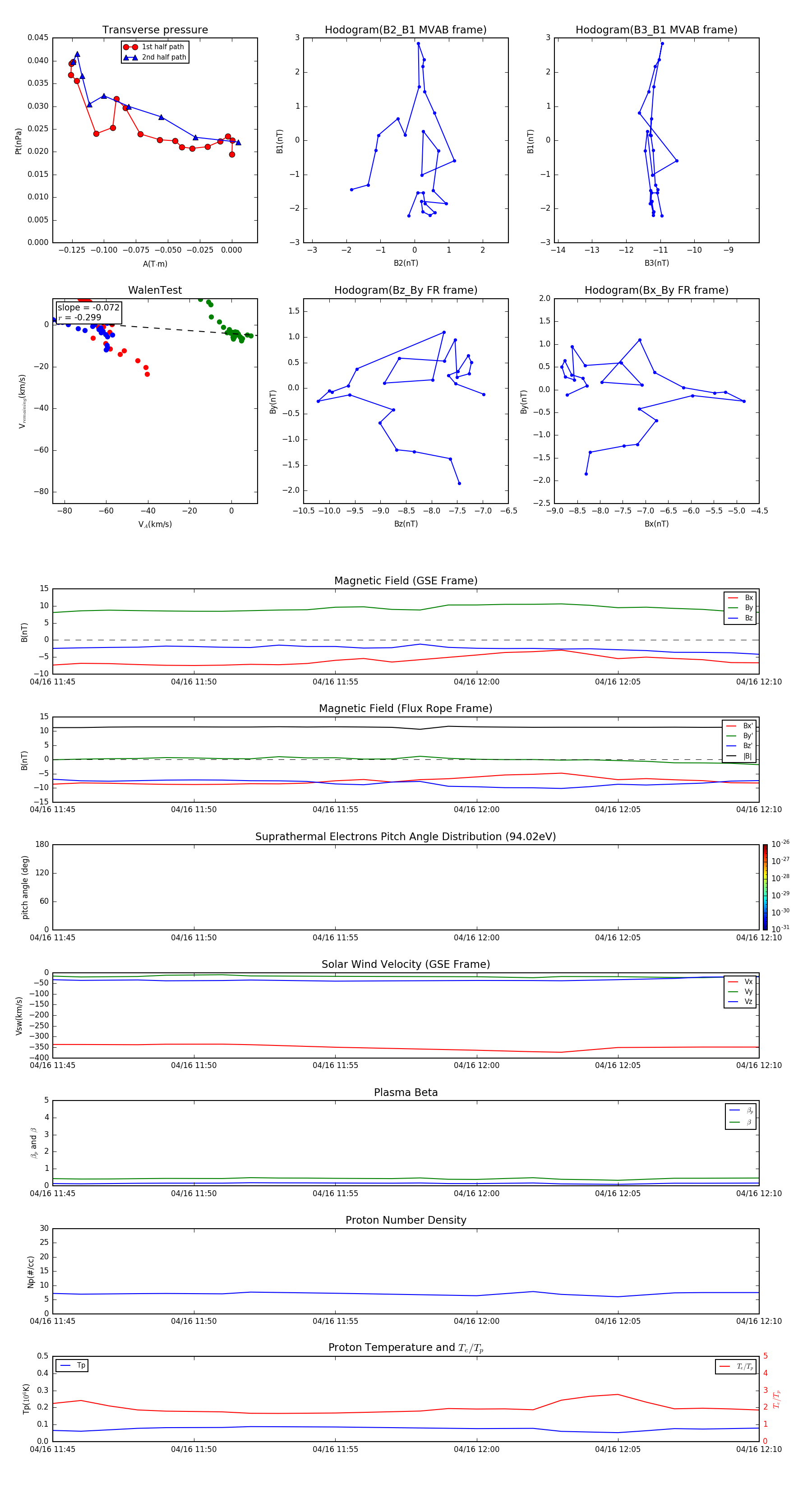The image size is (812, 1489).
Task: Click the Vy legend entry in velocity plot
Action: coord(740,992)
